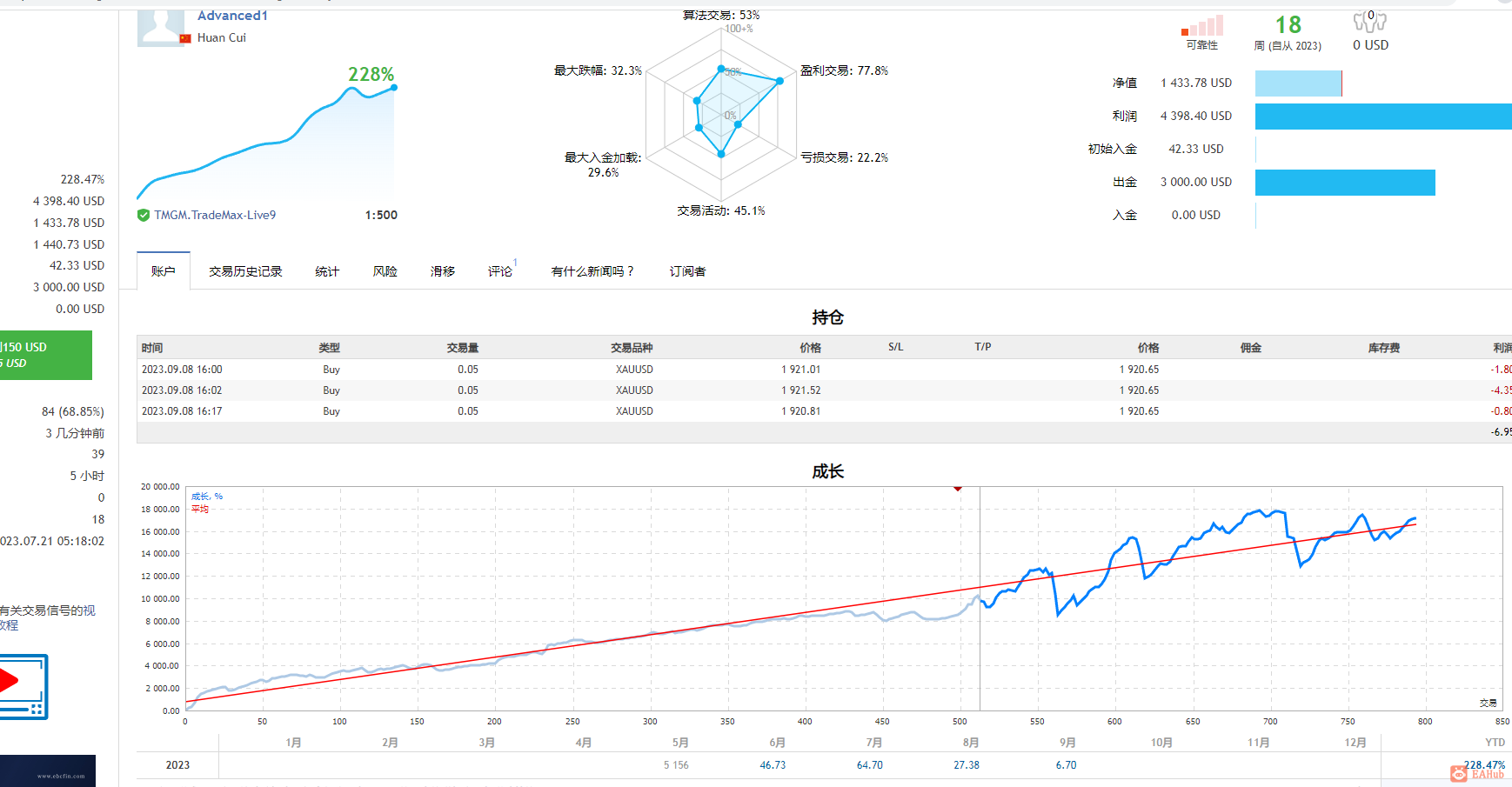The height and width of the screenshot is (787, 1512).
Task: Click the 228.47% sidebar growth value
Action: click(83, 179)
